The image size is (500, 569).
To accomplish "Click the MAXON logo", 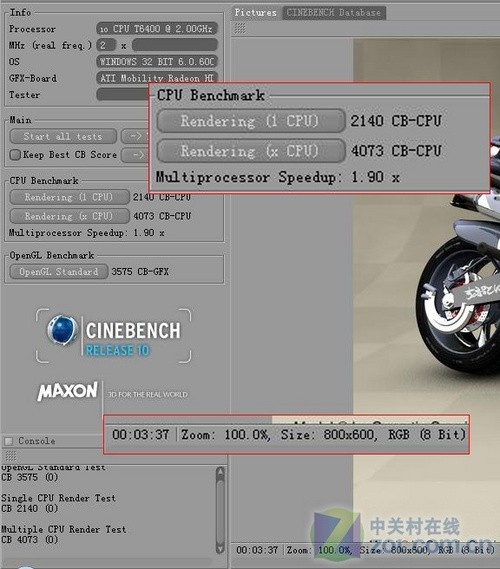I will 67,391.
